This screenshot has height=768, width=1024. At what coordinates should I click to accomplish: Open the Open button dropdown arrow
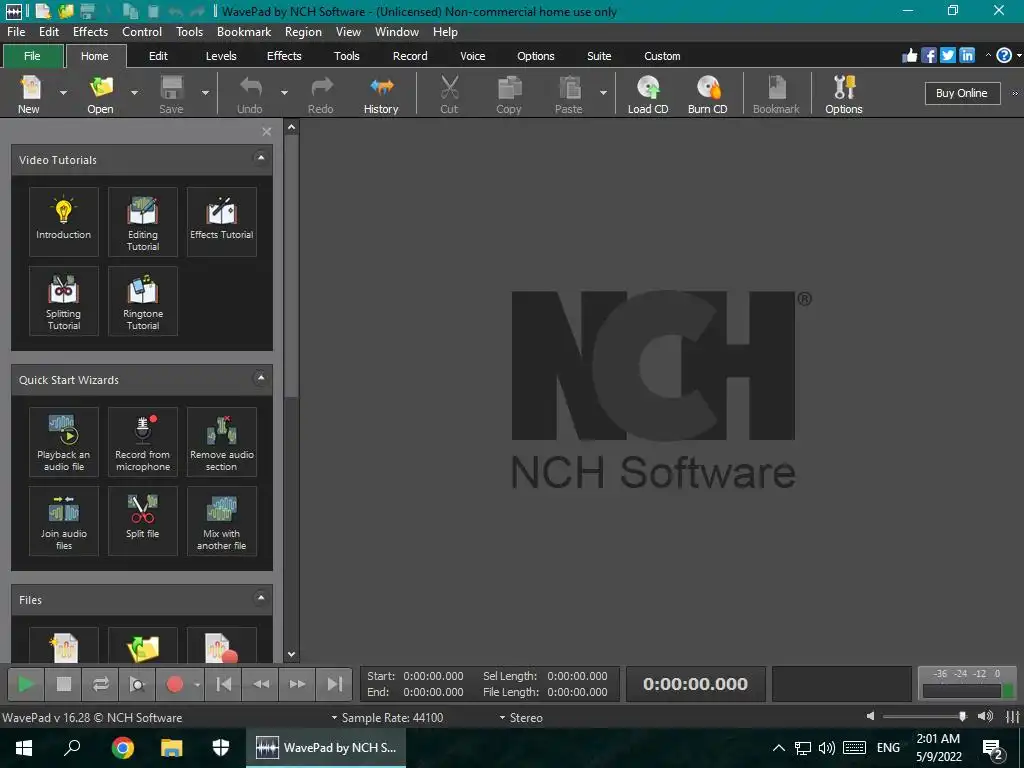tap(135, 93)
